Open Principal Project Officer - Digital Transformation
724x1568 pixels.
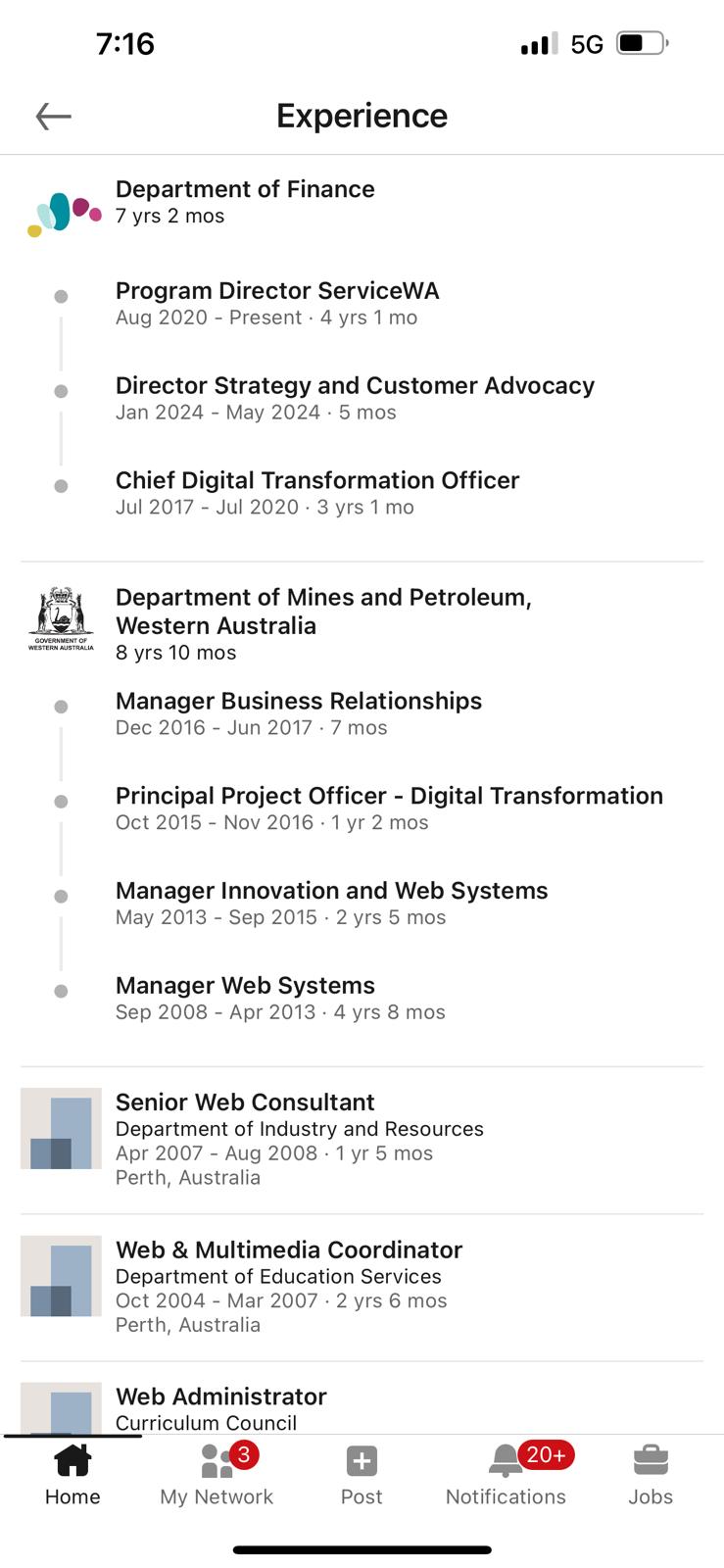click(389, 796)
